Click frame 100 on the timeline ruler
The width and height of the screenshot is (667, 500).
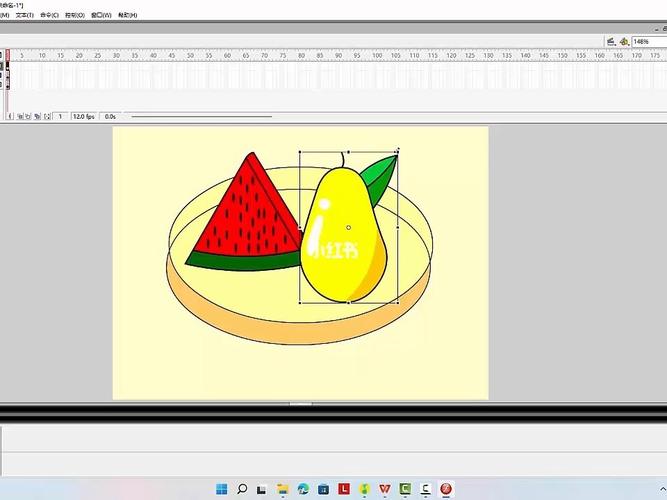(x=377, y=55)
